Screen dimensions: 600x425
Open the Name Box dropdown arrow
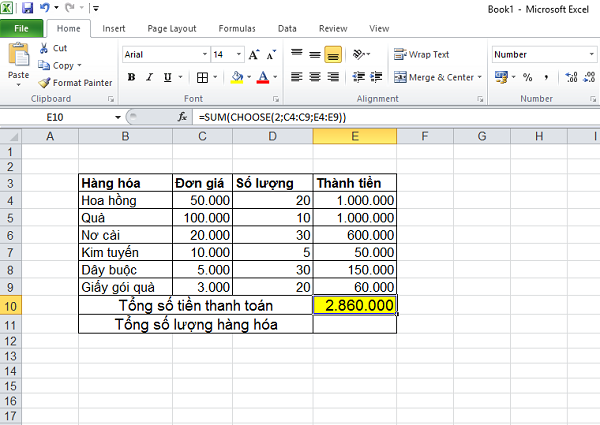[117, 117]
